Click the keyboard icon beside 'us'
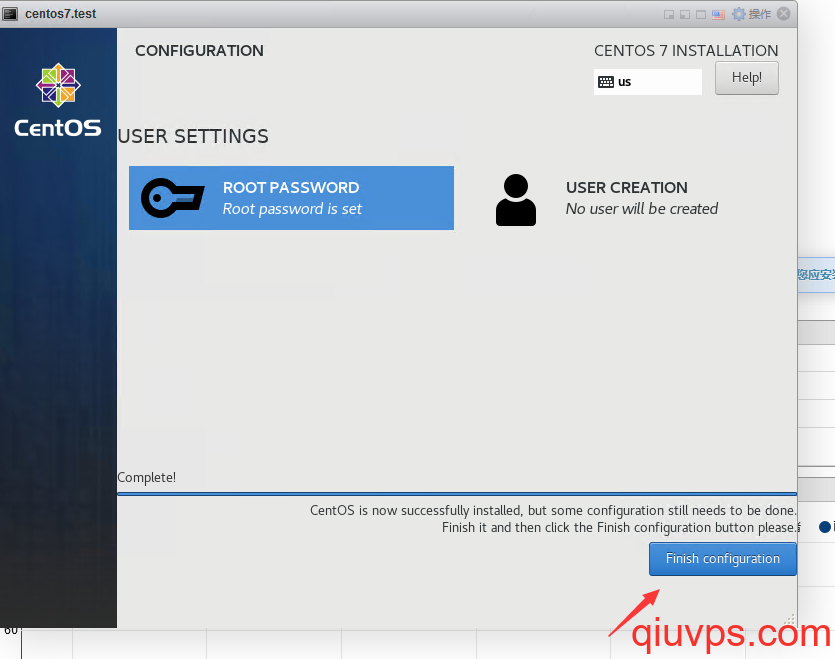The width and height of the screenshot is (835, 659). (x=606, y=82)
